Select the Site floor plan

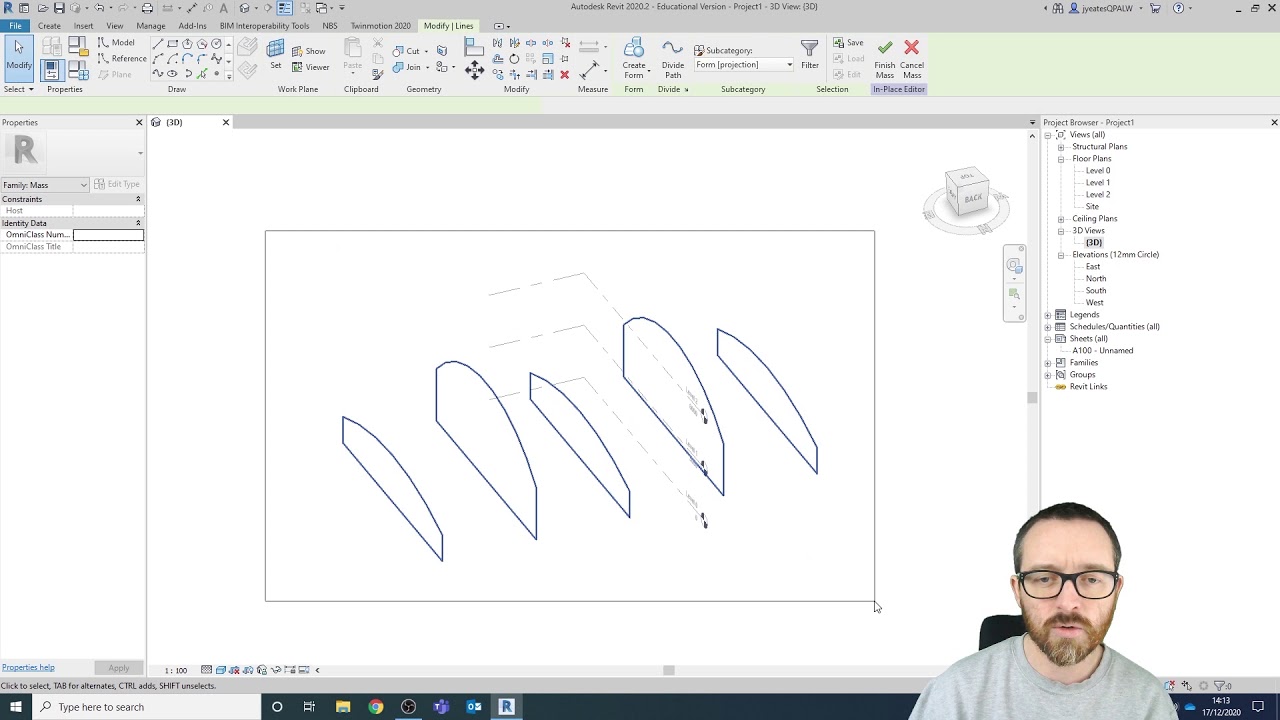pos(1092,207)
